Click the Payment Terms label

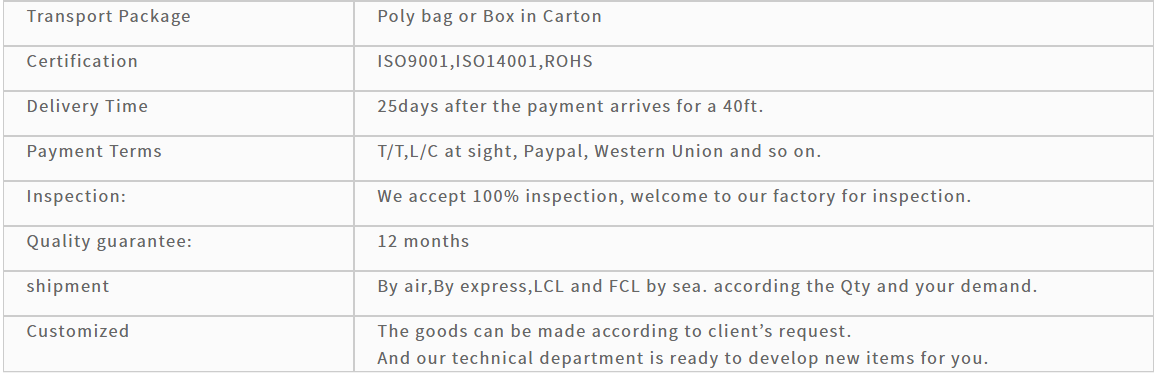pos(94,151)
